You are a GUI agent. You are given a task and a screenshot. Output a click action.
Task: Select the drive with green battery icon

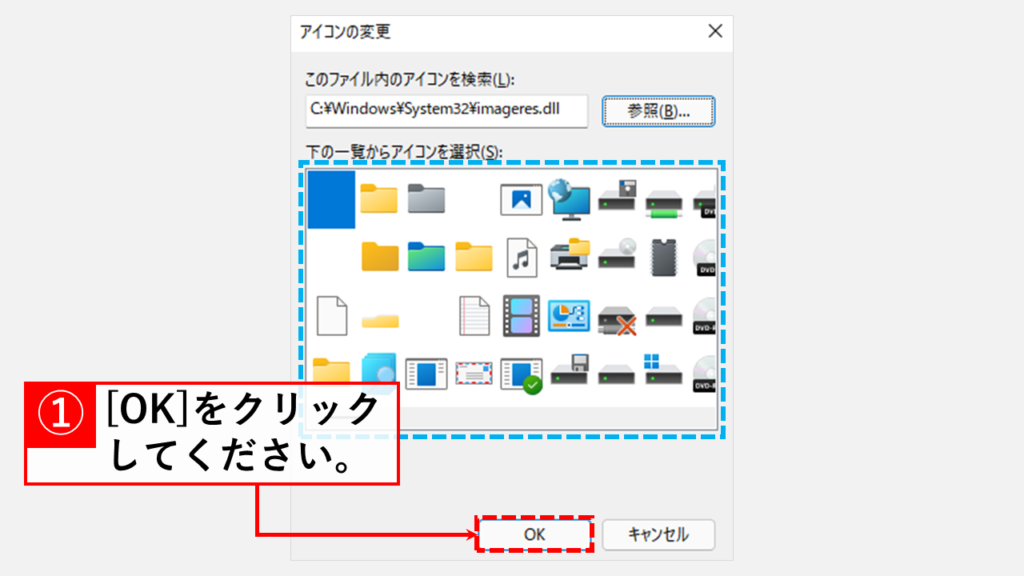(663, 202)
